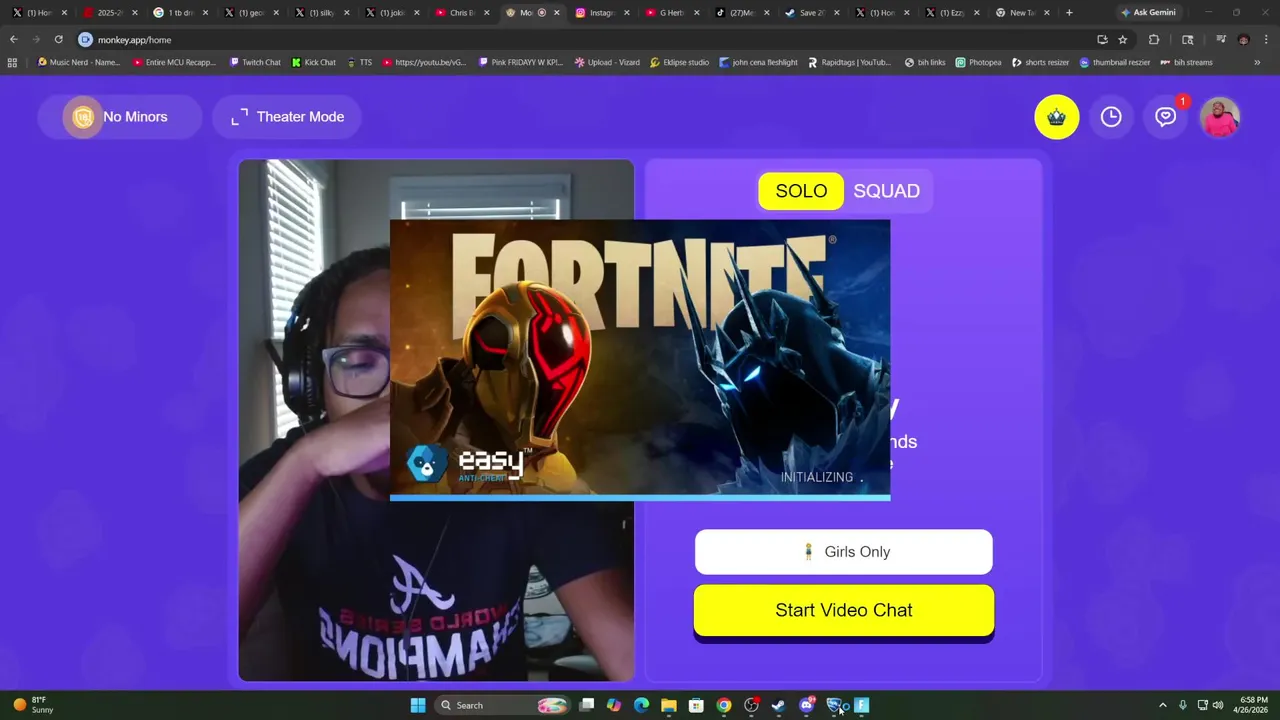Open the clock history icon
Image resolution: width=1280 pixels, height=720 pixels.
[1111, 117]
